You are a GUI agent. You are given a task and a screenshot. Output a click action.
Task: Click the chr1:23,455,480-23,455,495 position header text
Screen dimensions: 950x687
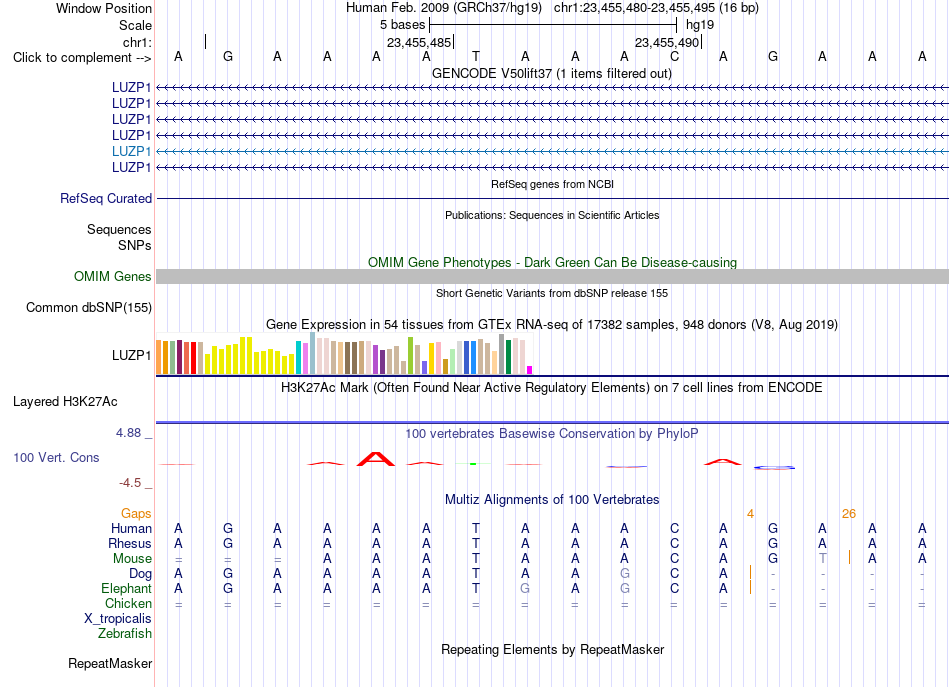[x=656, y=8]
